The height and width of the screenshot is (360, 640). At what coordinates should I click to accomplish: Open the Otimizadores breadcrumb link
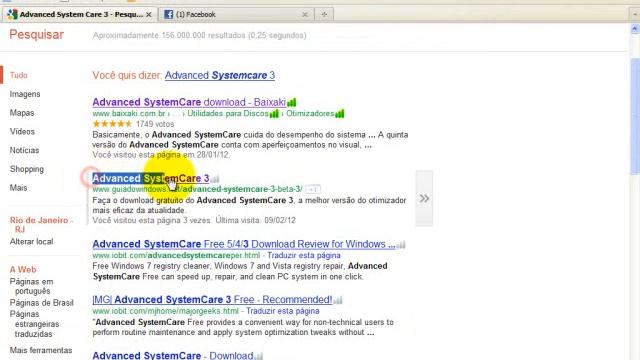[x=310, y=113]
